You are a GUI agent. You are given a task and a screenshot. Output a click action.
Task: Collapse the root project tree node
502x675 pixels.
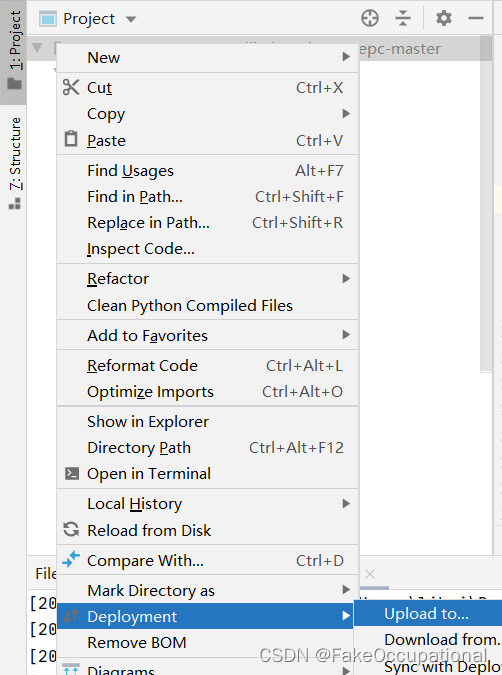(37, 47)
